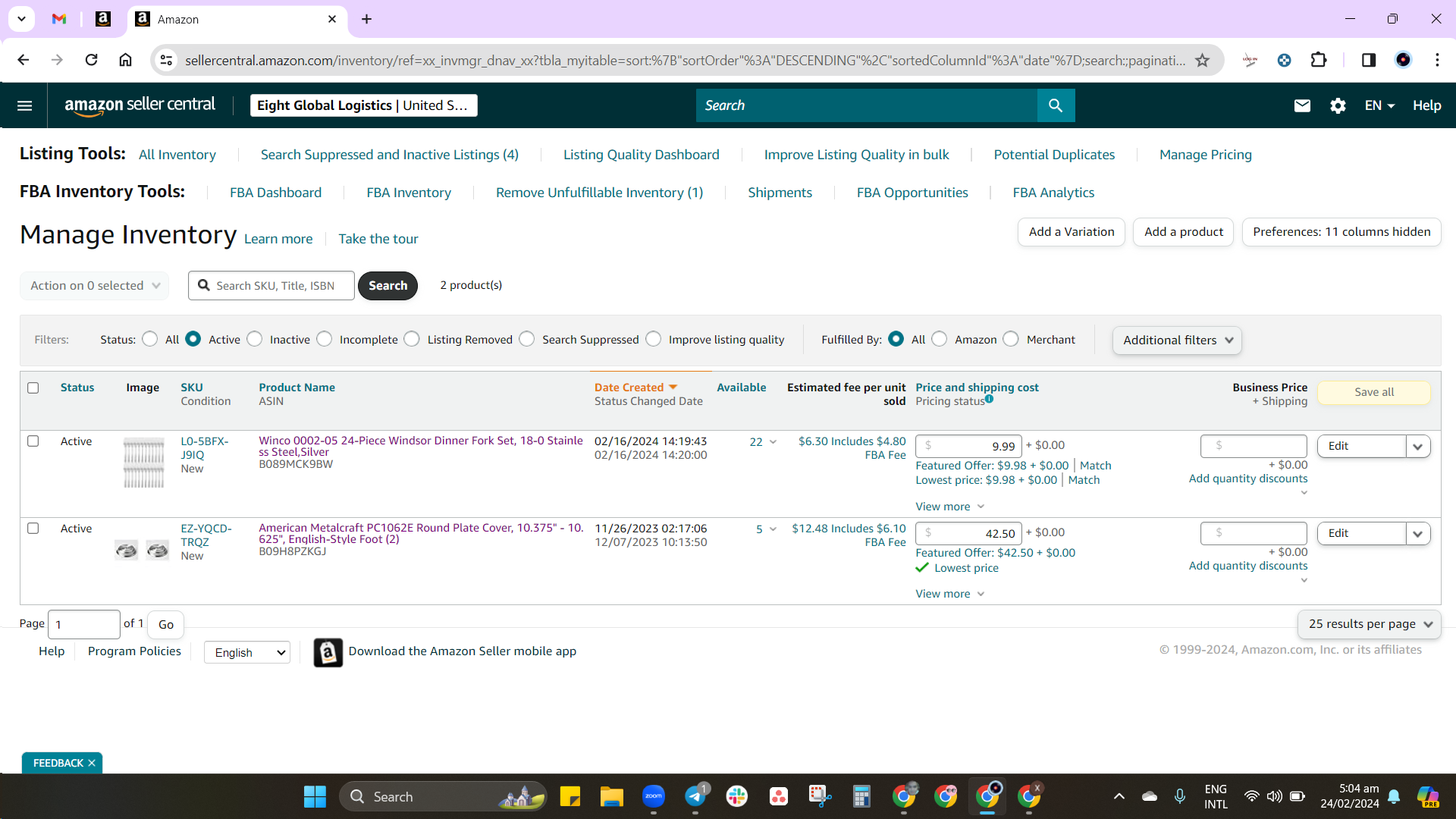Expand the Additional filters dropdown
This screenshot has width=1456, height=819.
[x=1178, y=340]
